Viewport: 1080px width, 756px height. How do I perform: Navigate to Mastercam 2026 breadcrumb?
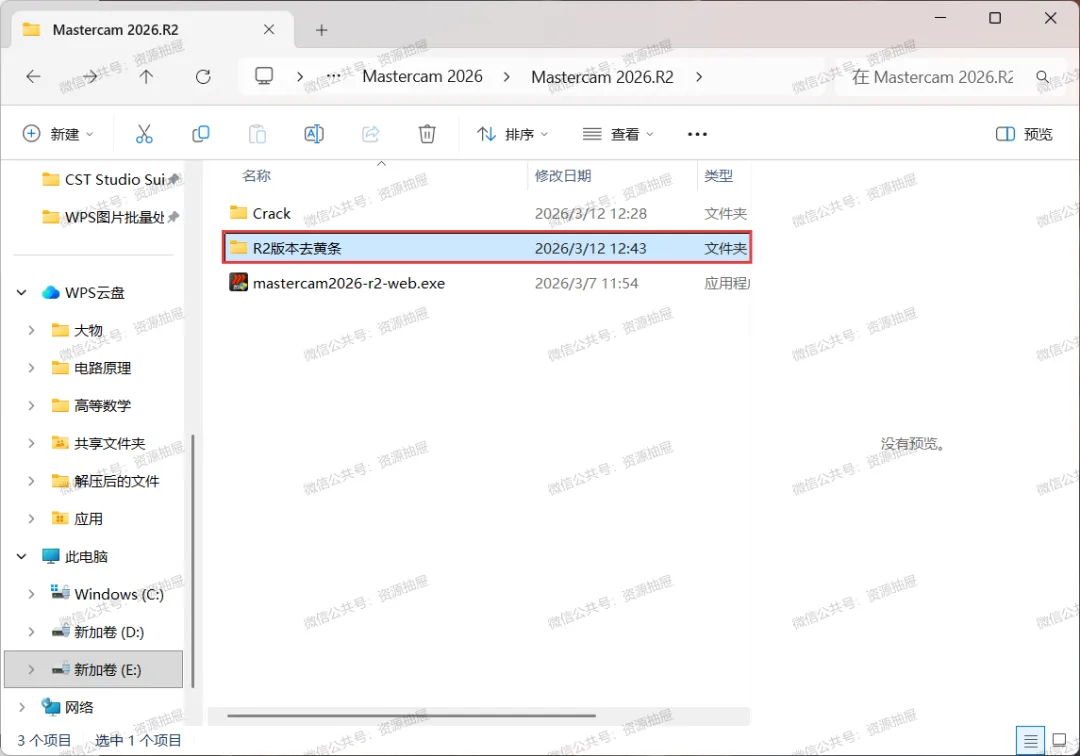[422, 76]
